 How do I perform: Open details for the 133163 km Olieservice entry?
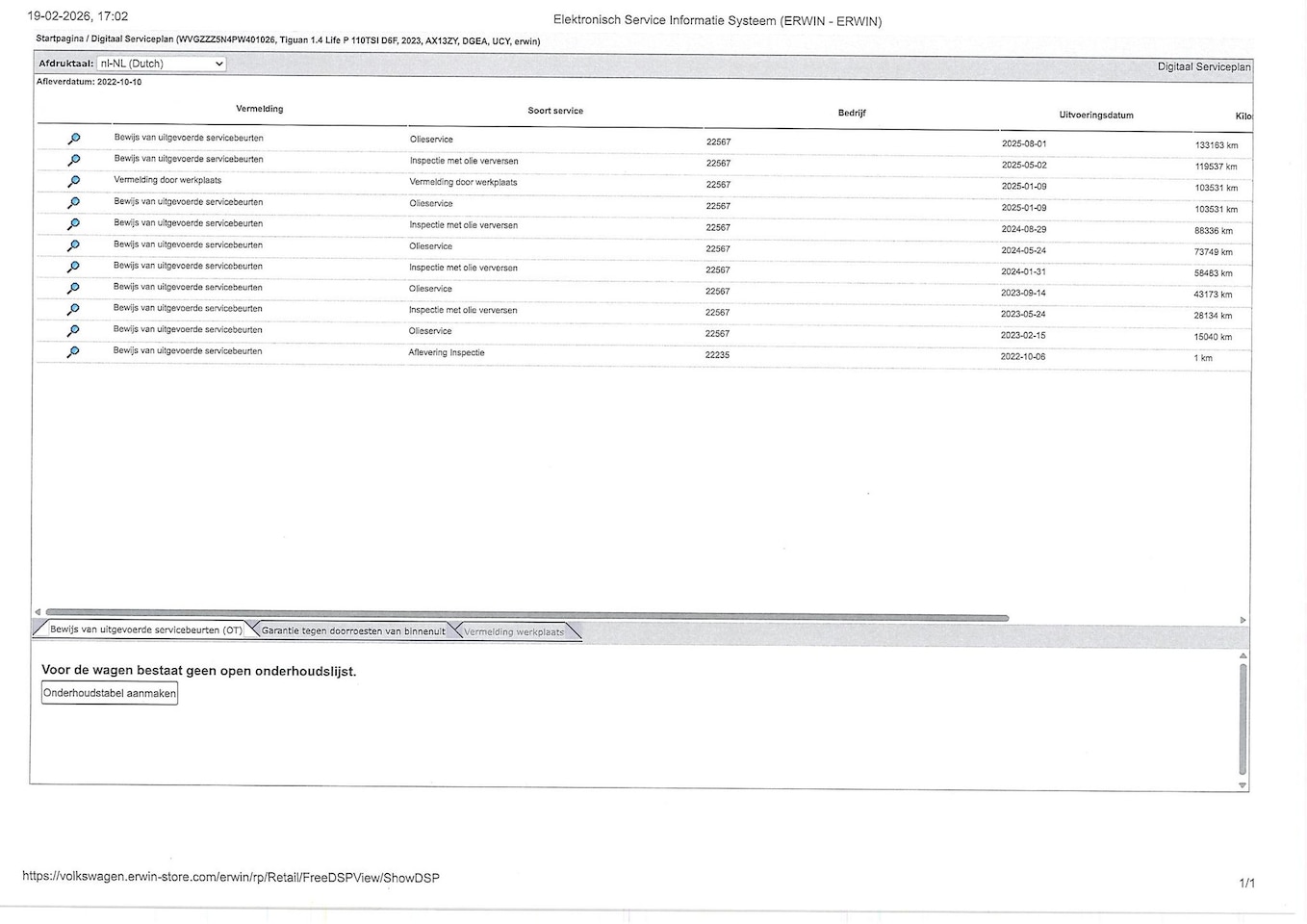click(73, 139)
